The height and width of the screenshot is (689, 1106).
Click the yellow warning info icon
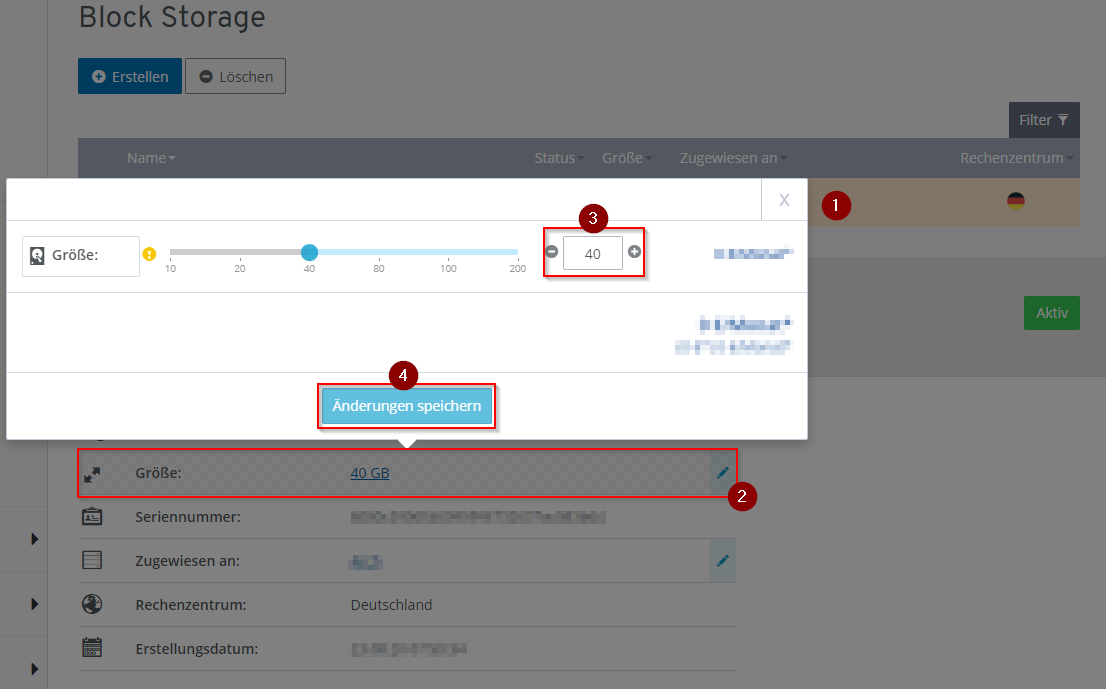pyautogui.click(x=150, y=254)
